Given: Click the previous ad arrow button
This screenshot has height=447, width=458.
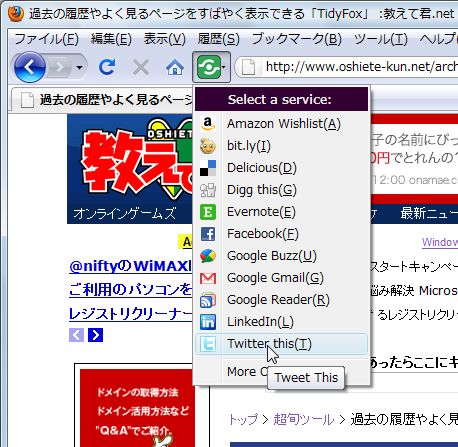Looking at the screenshot, I should coord(76,335).
